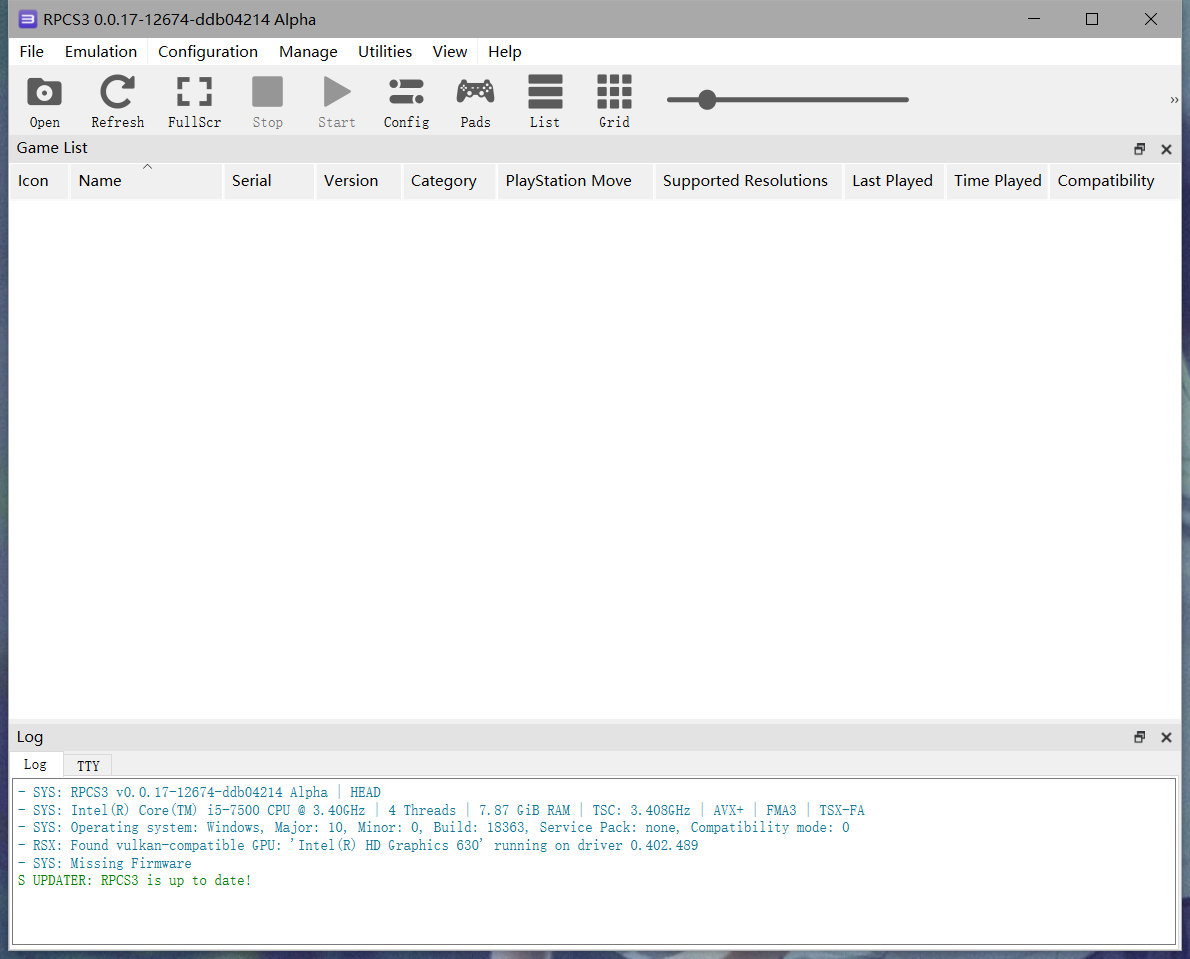Expand the toolbar overflow chevron
The image size is (1190, 959).
1174,100
